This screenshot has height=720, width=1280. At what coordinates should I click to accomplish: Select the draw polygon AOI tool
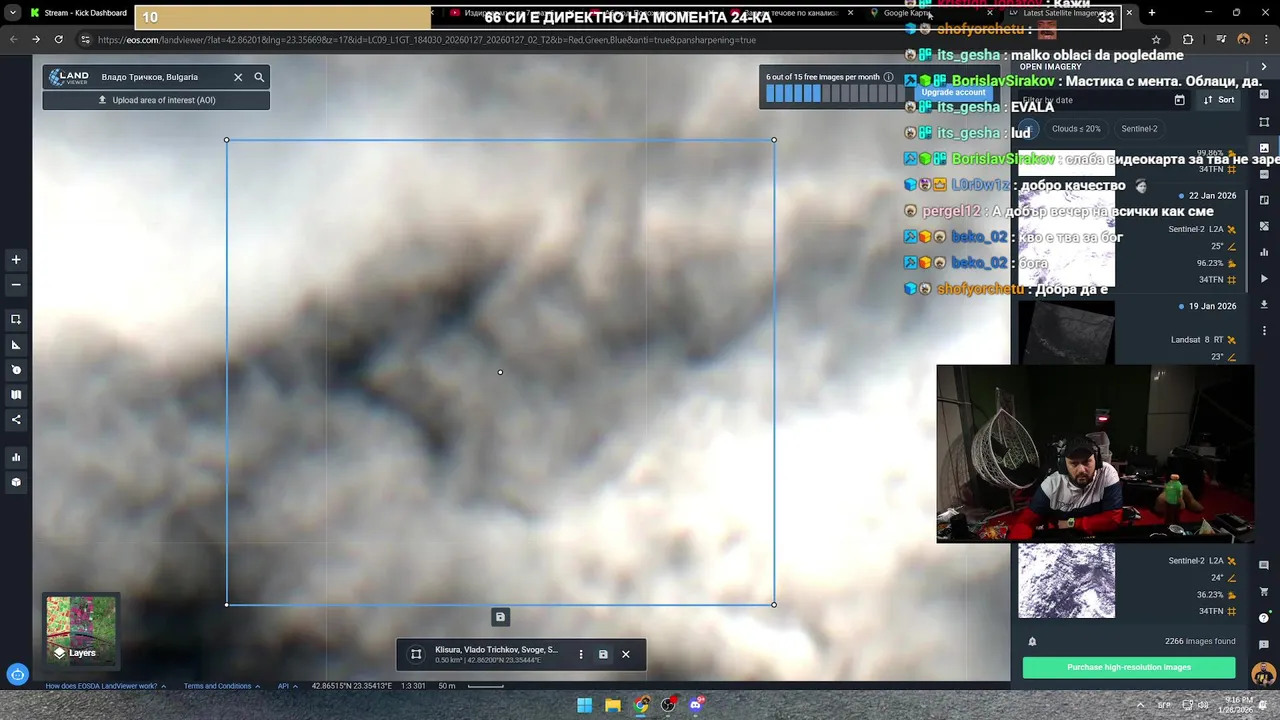click(16, 345)
